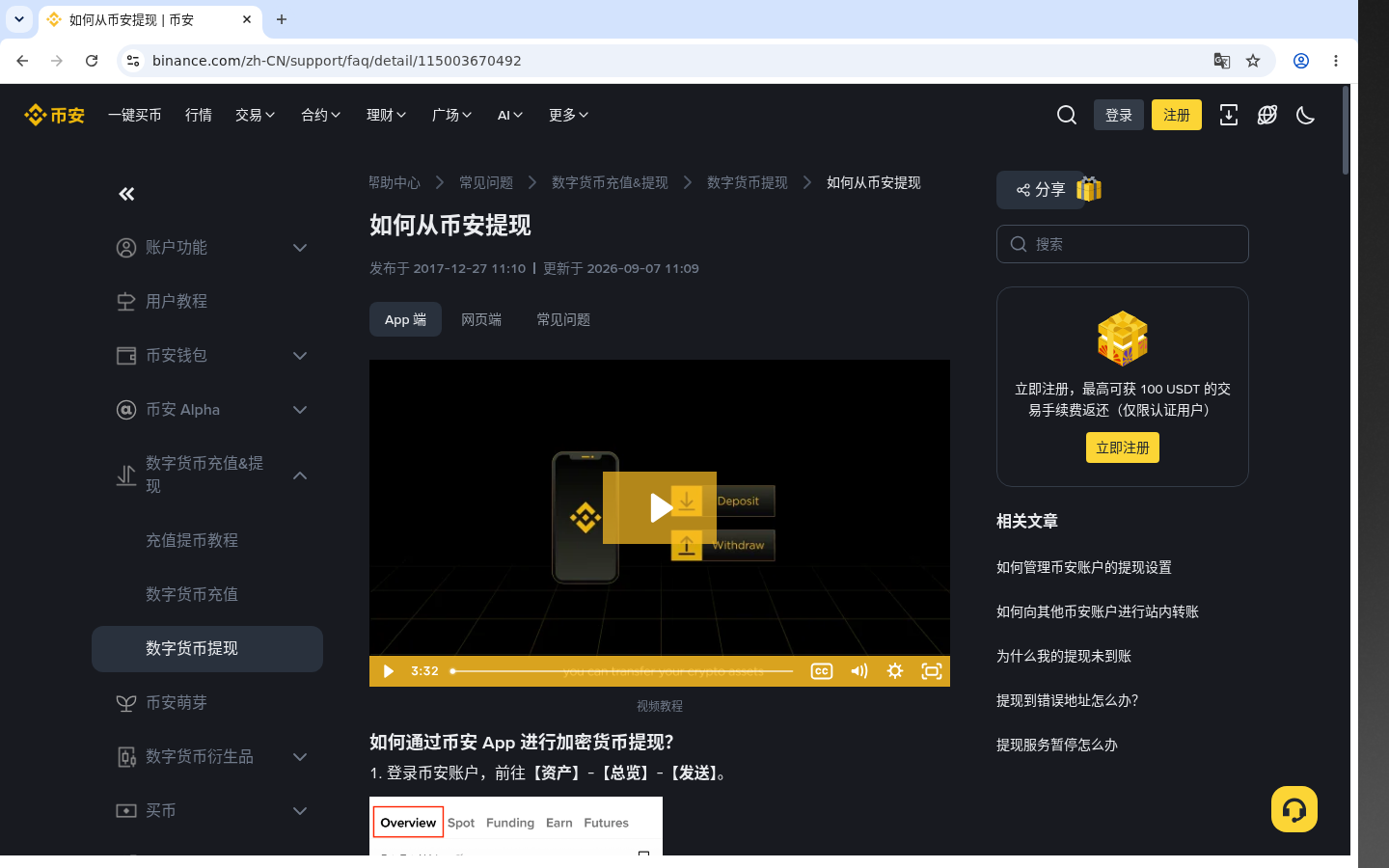
Task: Select the 数字货币提现 sidebar item
Action: 207,649
